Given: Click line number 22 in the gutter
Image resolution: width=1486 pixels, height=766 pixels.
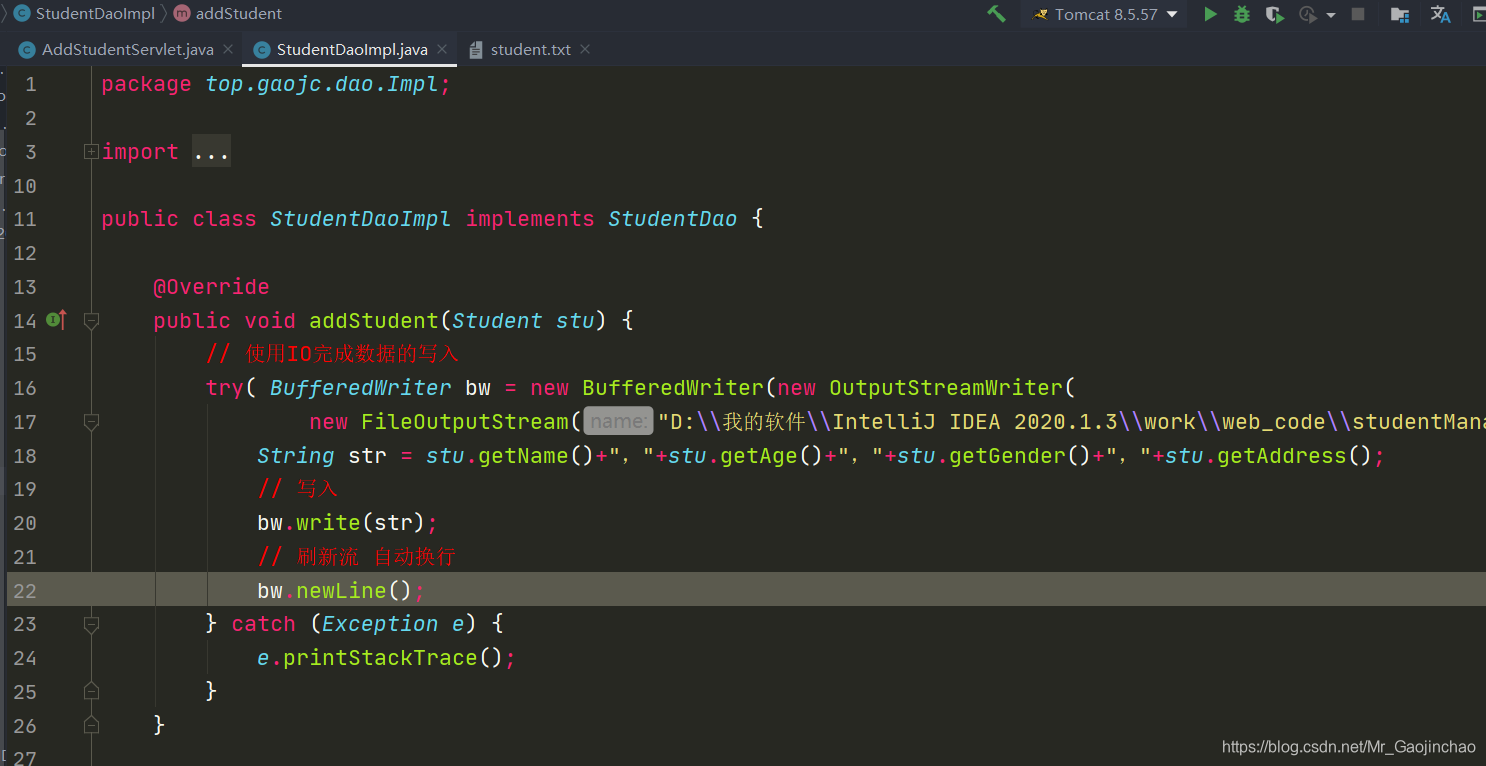Looking at the screenshot, I should (x=25, y=590).
